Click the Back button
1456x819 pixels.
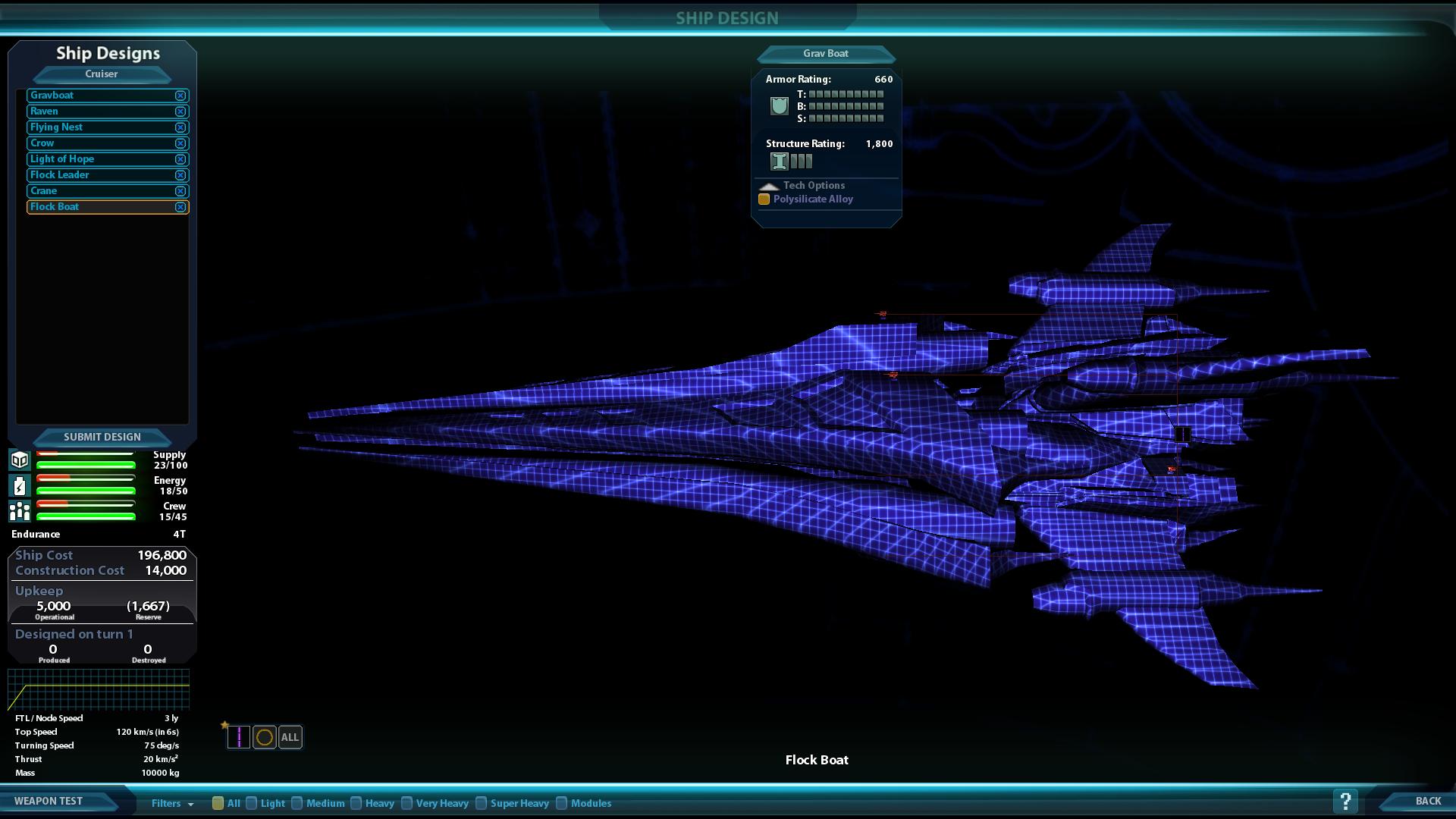coord(1427,801)
